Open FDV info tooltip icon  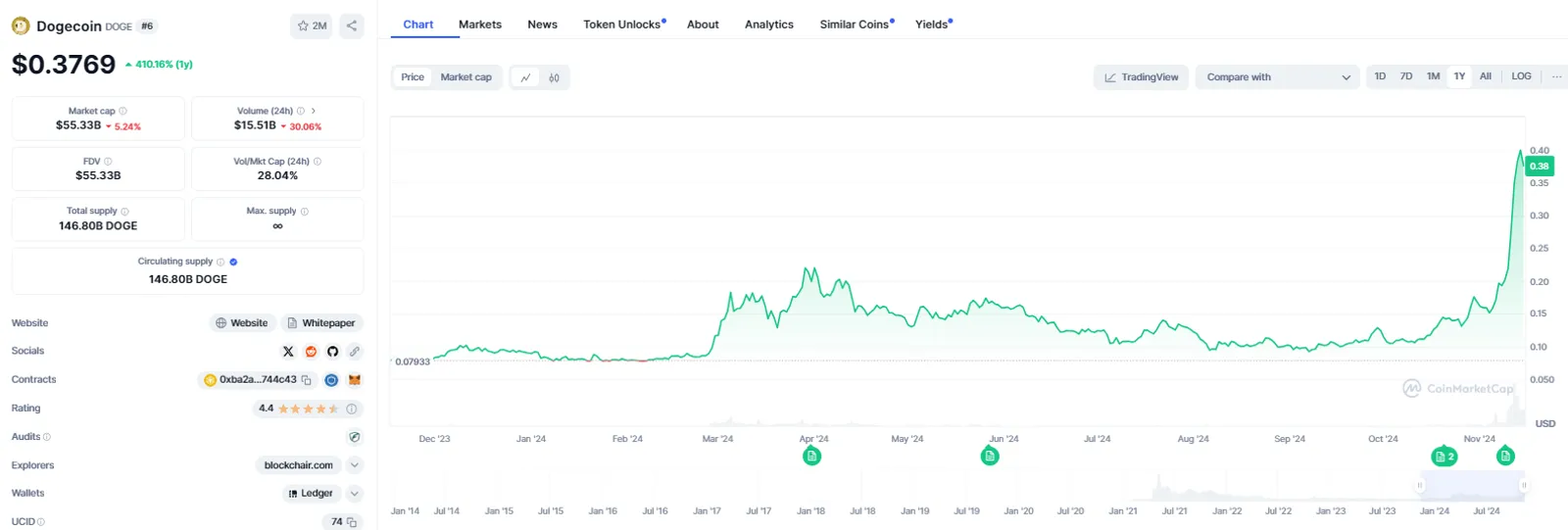(108, 162)
